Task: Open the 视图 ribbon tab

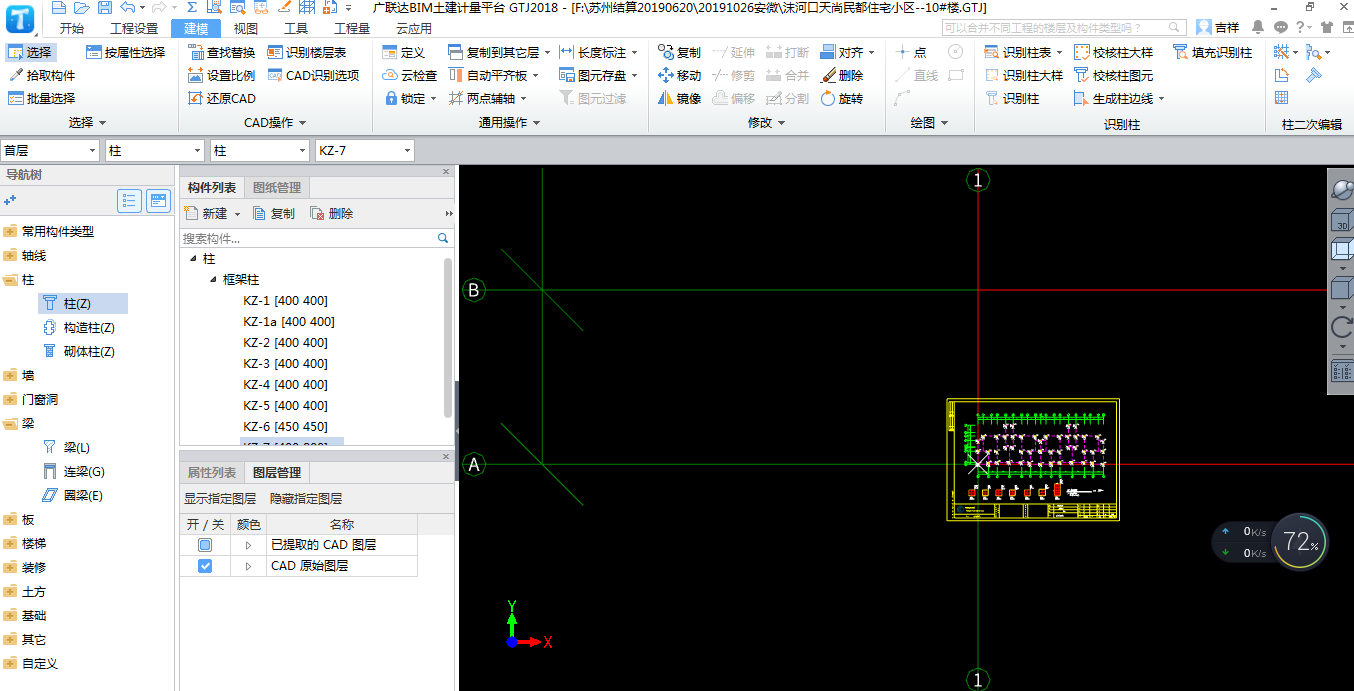Action: (x=245, y=29)
